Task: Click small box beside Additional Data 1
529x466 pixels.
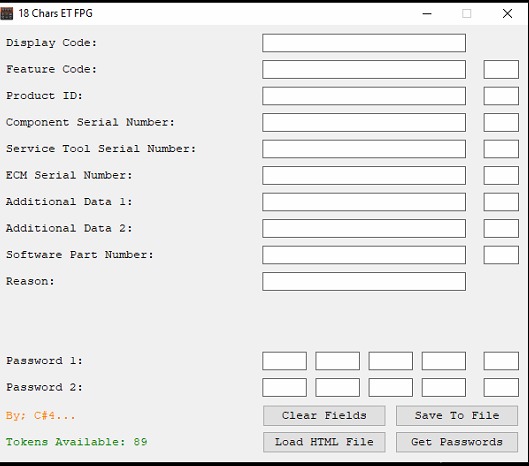Action: click(x=501, y=202)
